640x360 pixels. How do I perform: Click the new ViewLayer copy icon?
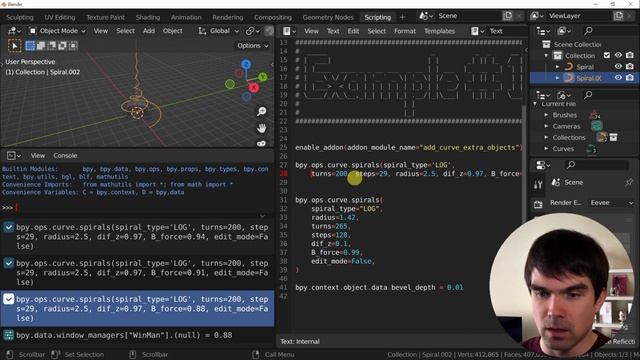point(618,16)
